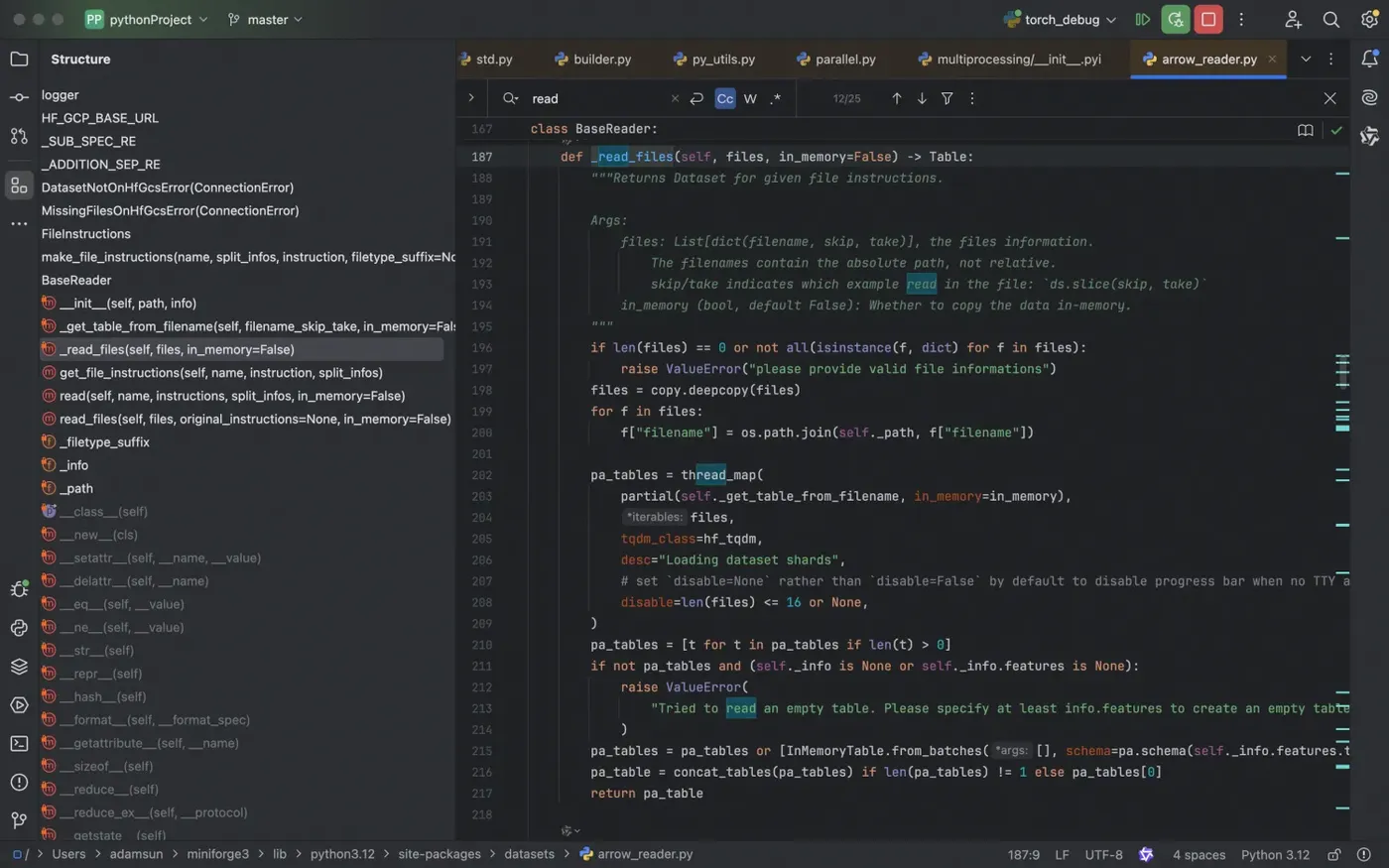Show hidden editor tabs dropdown arrow
Viewport: 1389px width, 868px height.
click(x=1306, y=60)
